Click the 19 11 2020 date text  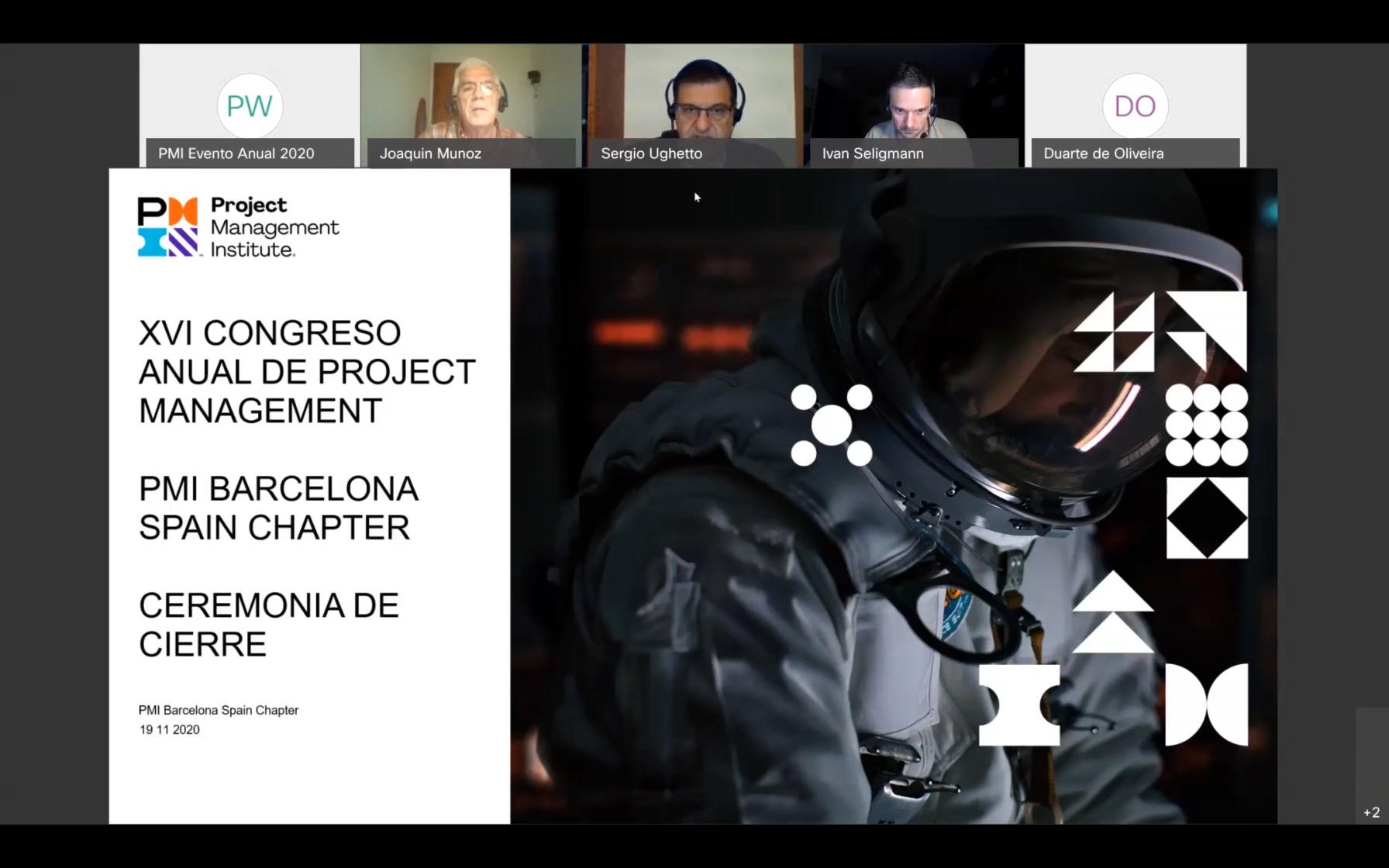[170, 730]
